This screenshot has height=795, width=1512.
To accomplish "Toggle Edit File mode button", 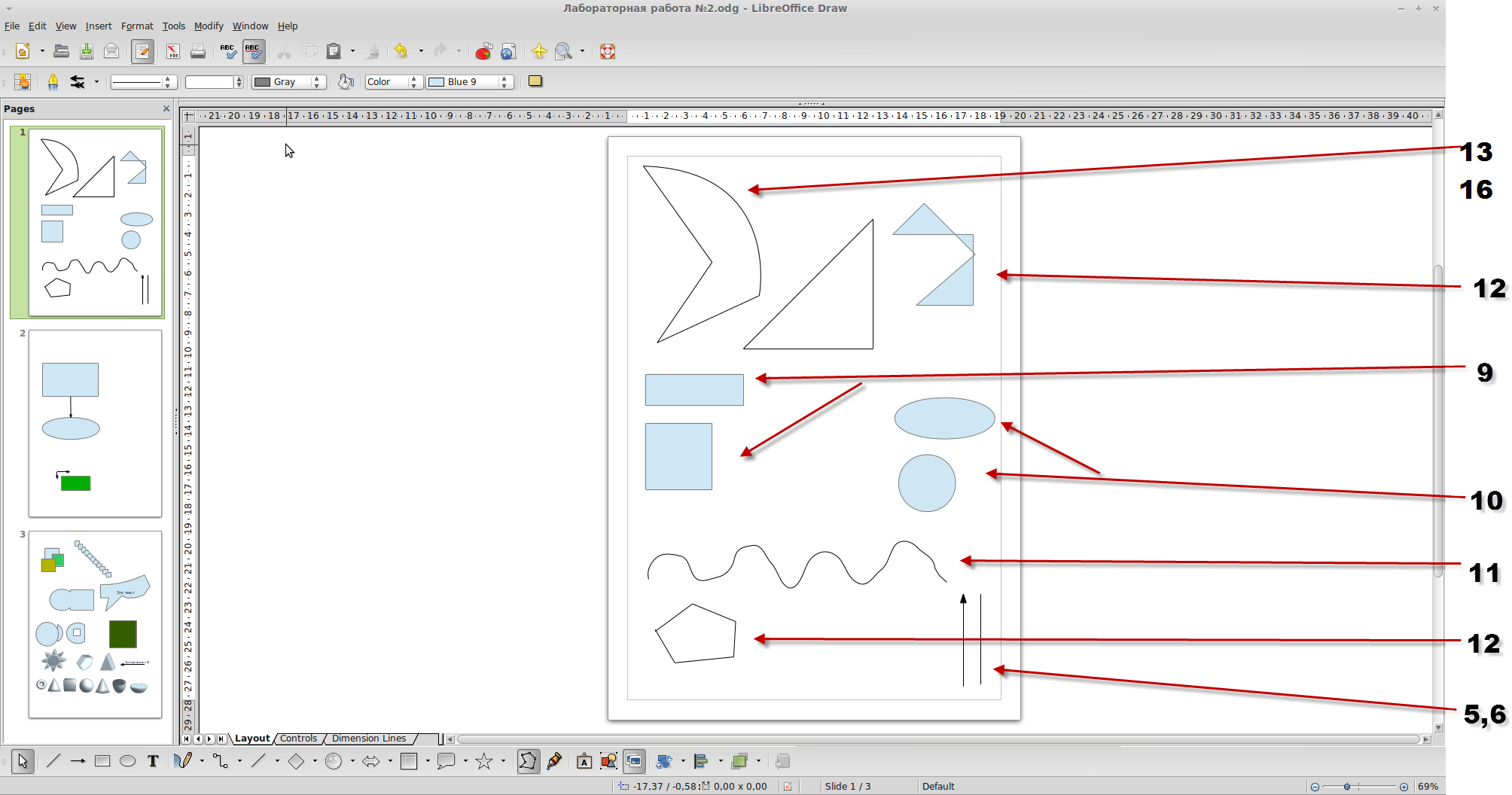I will click(142, 51).
